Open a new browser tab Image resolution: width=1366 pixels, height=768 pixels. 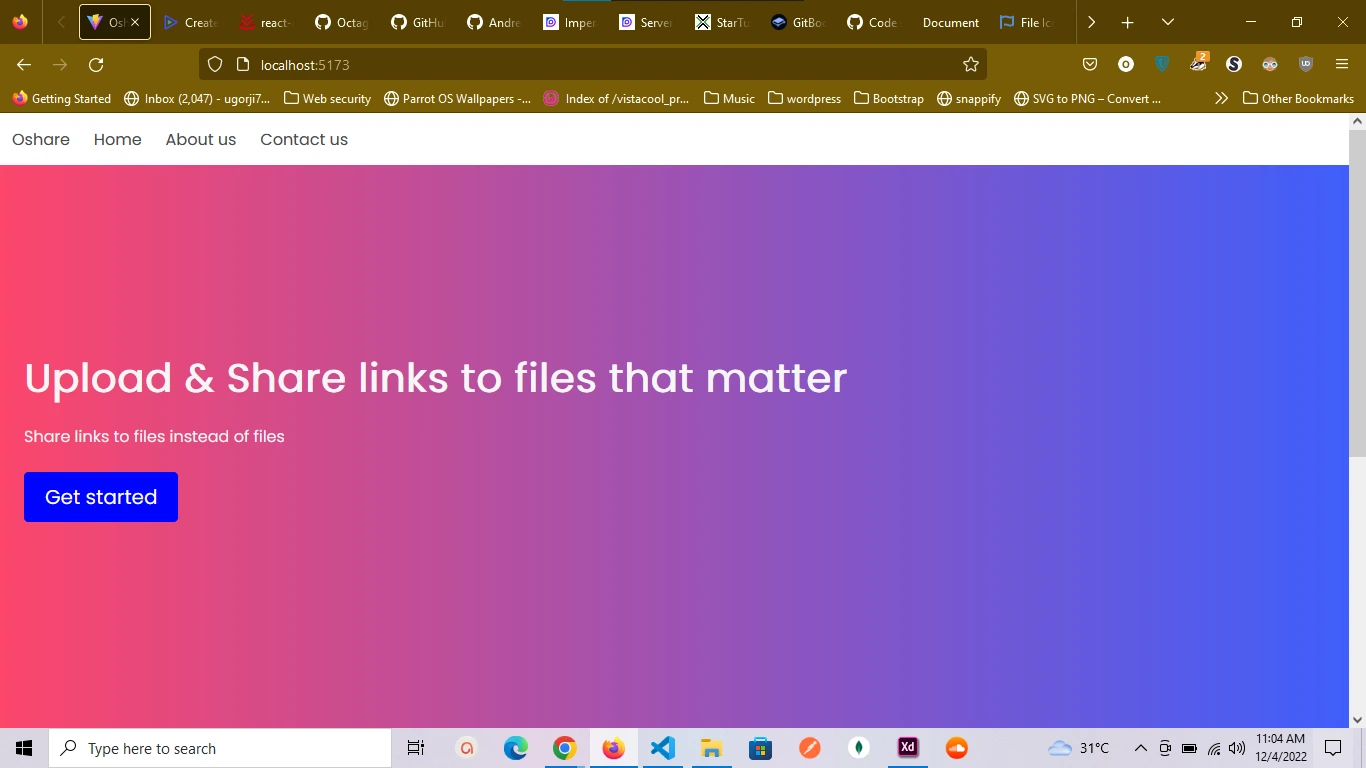pos(1127,22)
